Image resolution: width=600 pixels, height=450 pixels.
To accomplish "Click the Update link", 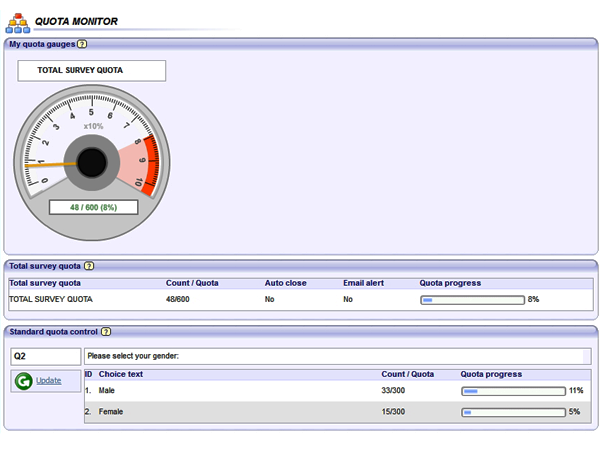I will [x=49, y=380].
